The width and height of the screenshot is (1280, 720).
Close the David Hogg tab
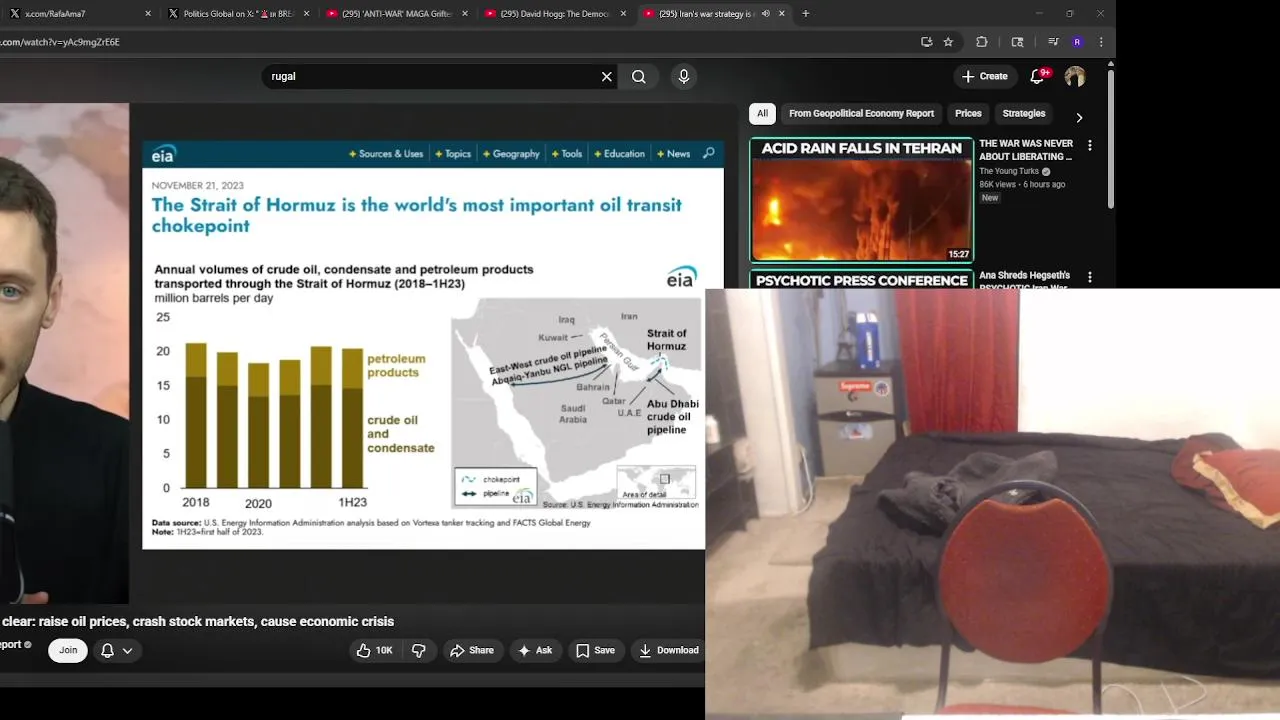623,14
